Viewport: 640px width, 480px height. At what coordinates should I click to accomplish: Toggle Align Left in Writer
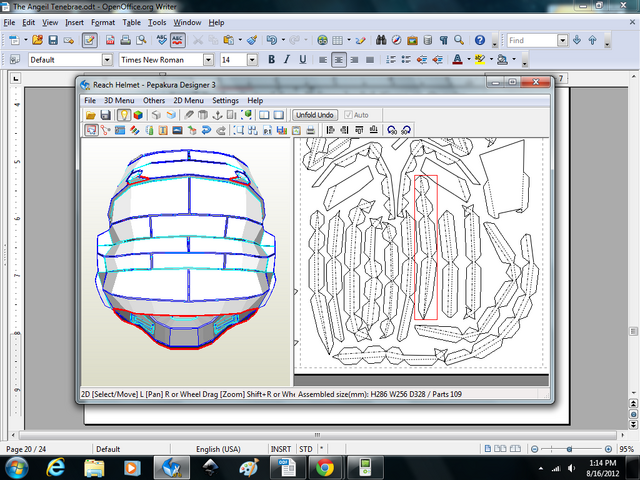coord(323,60)
